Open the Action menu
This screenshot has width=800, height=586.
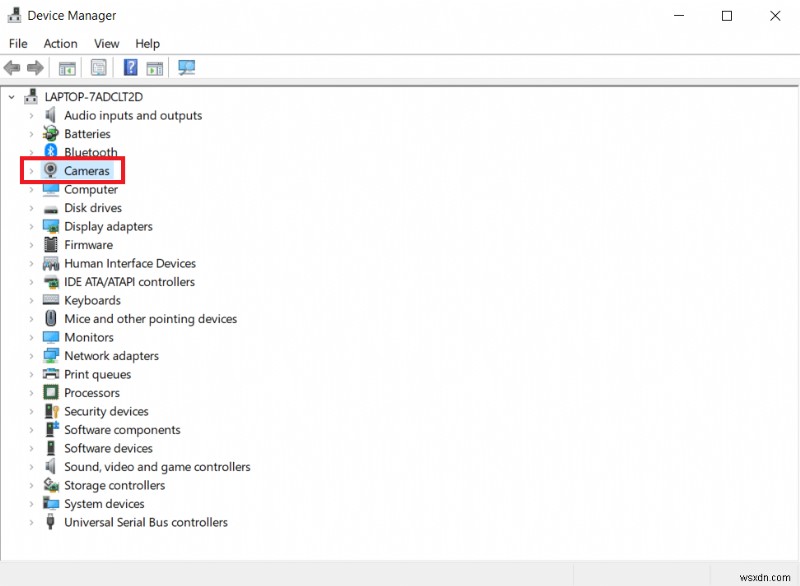[x=60, y=43]
